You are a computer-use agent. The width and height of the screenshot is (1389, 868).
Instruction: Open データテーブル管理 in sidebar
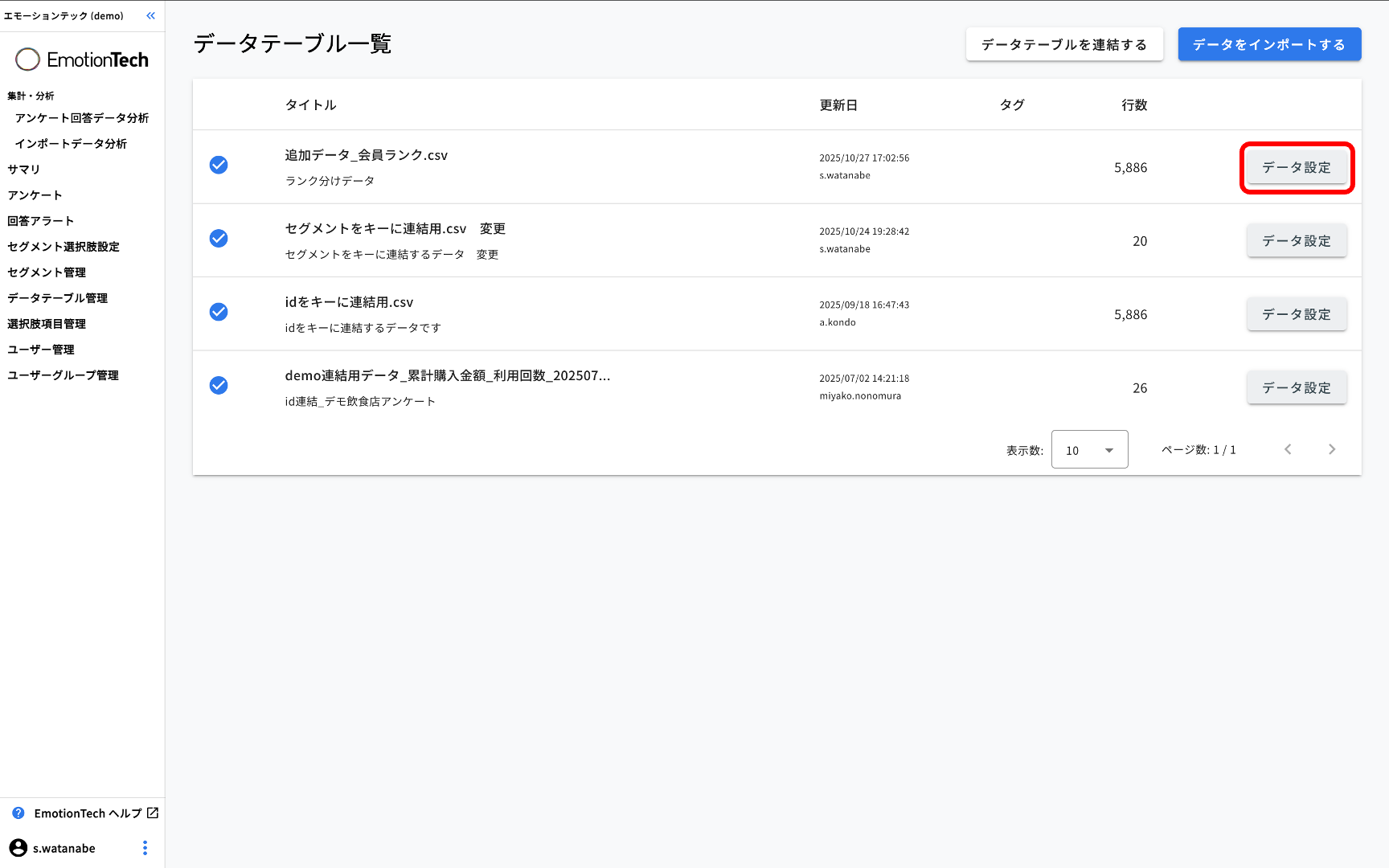coord(57,298)
